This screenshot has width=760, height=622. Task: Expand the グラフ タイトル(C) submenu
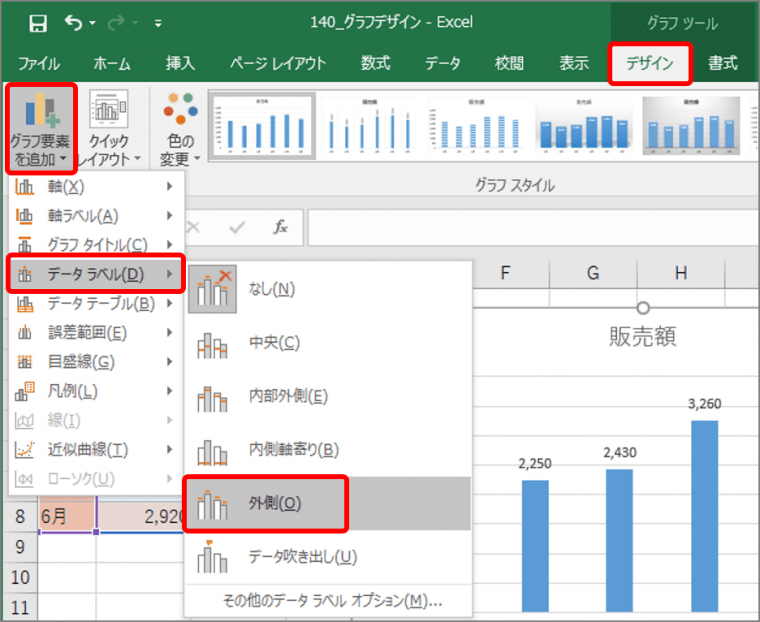coord(96,244)
